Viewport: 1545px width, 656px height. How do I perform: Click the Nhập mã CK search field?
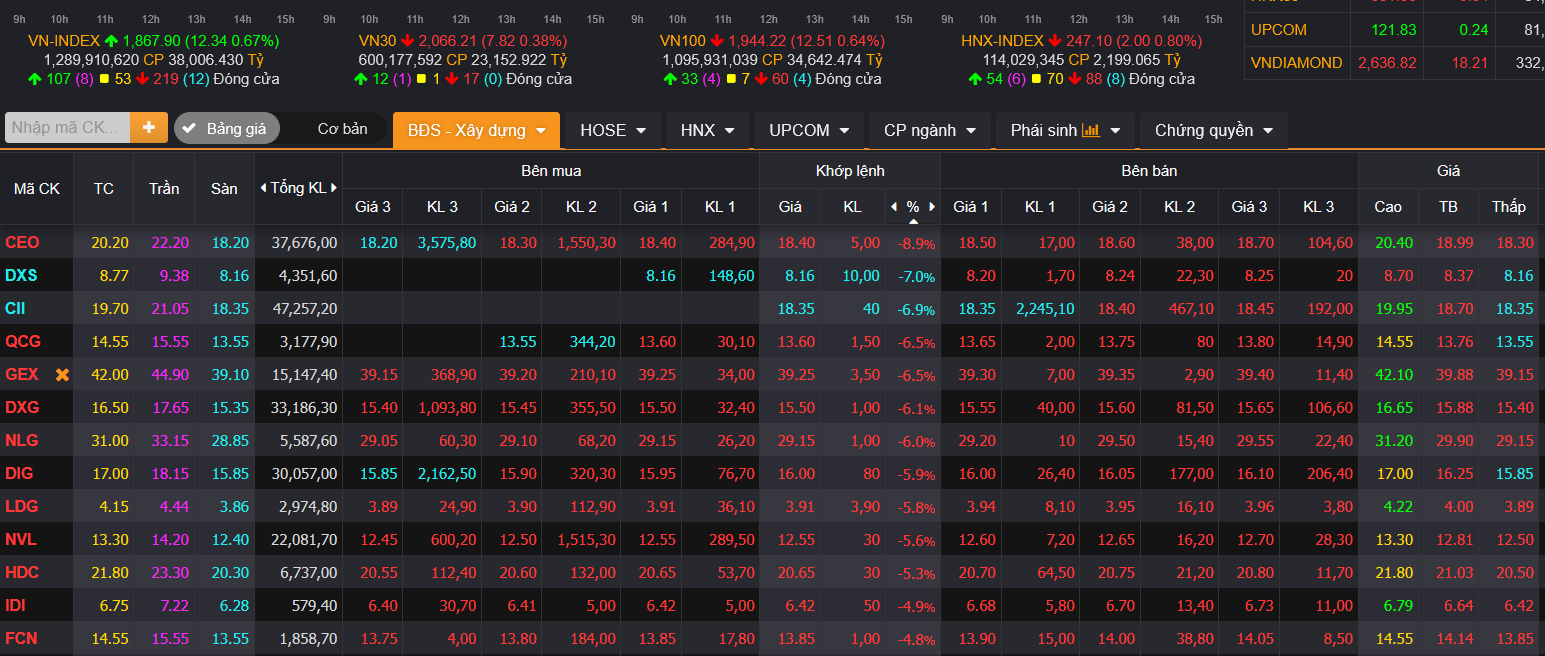[68, 128]
